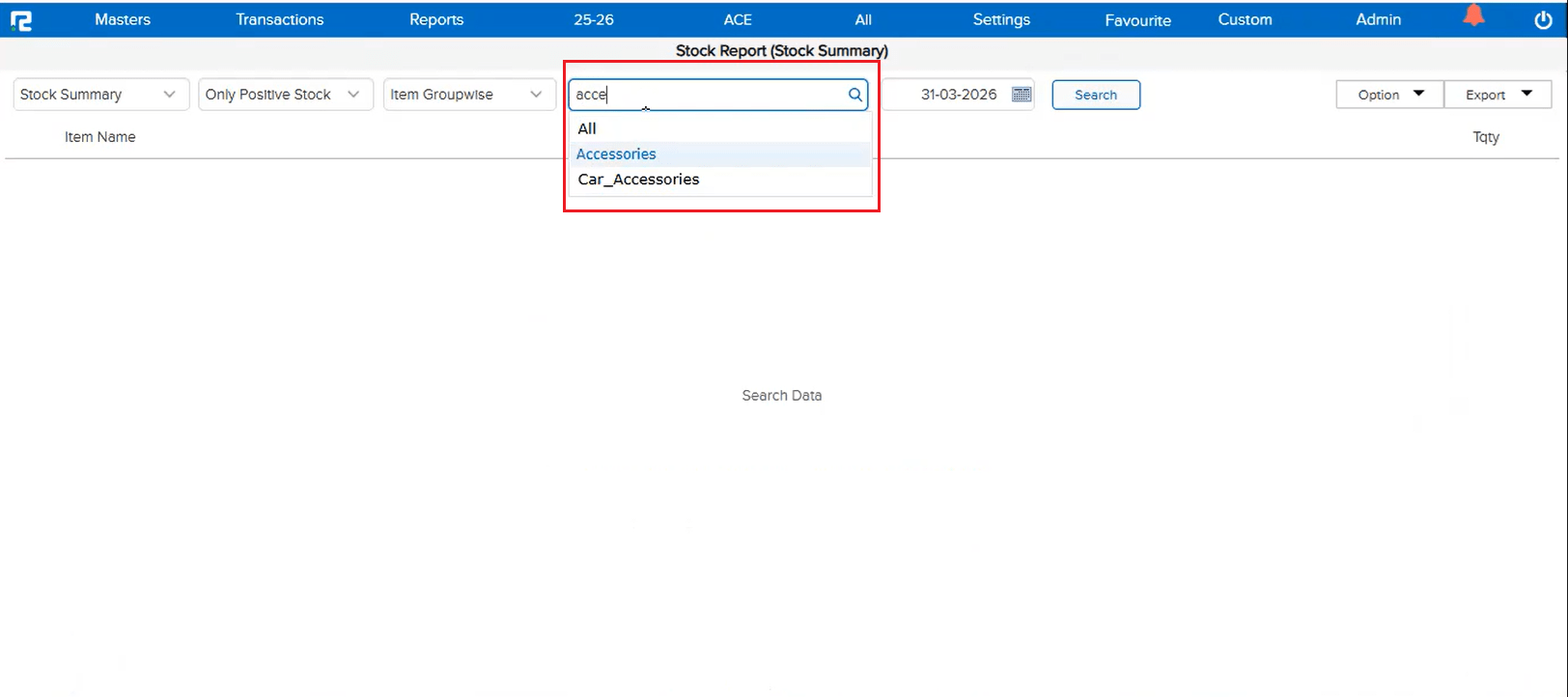This screenshot has height=697, width=1568.
Task: Open the calendar date picker icon
Action: (x=1022, y=95)
